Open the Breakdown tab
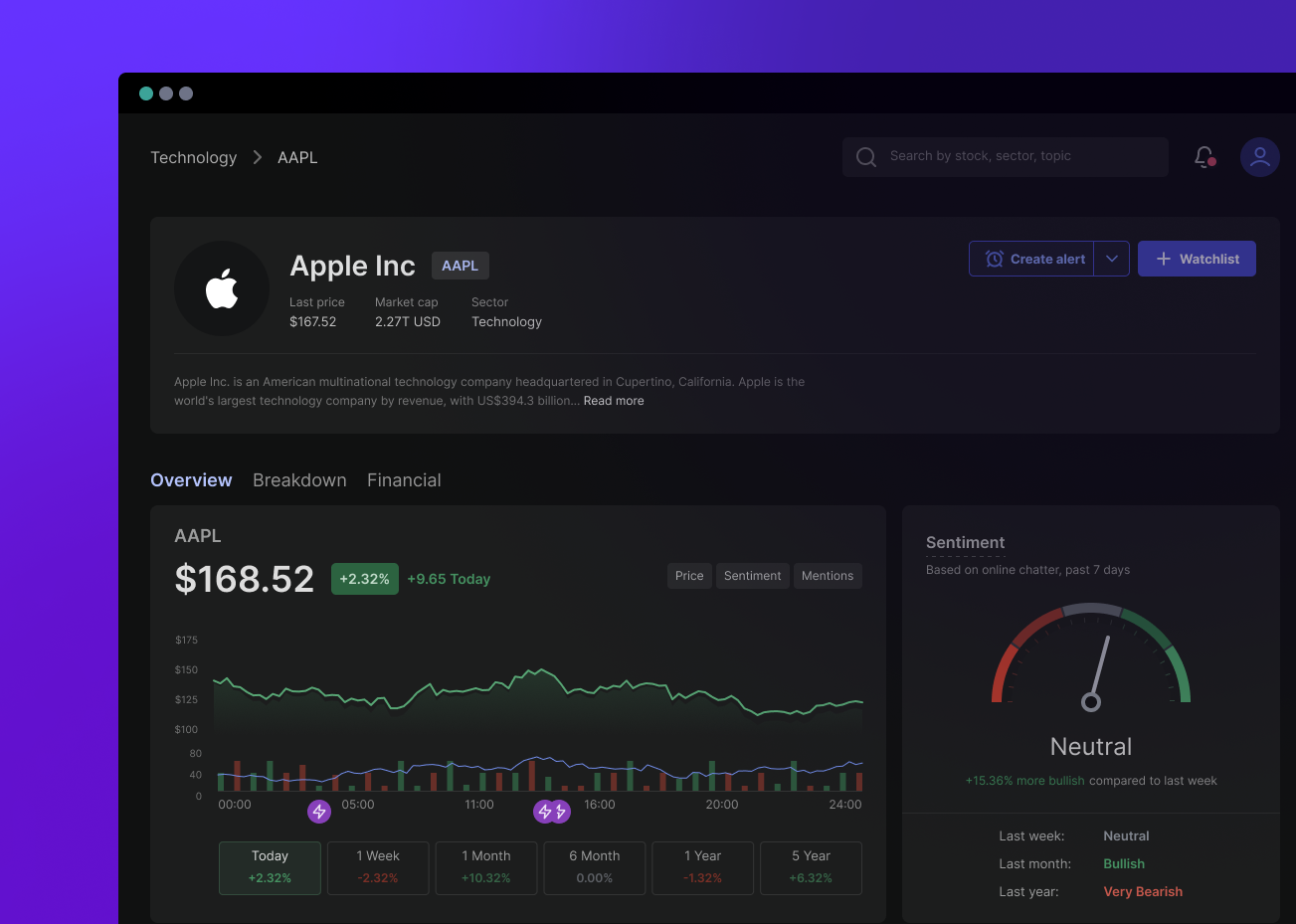 coord(299,480)
